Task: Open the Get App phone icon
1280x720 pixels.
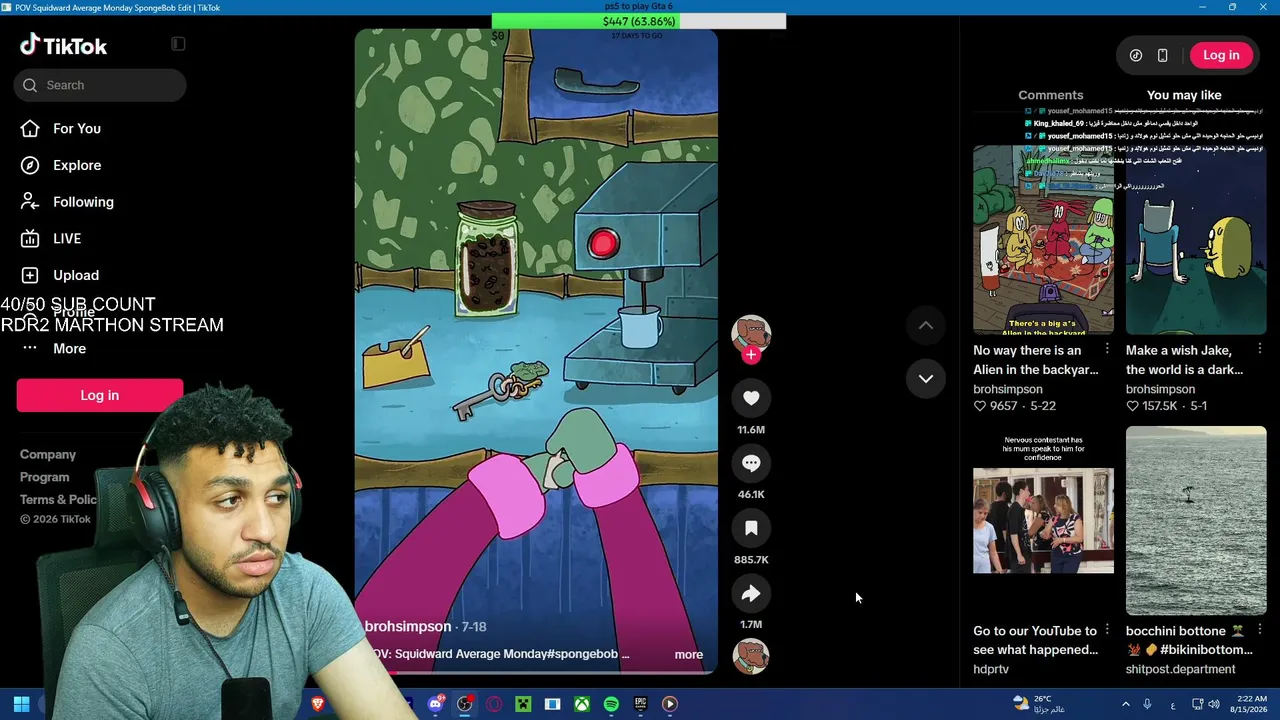Action: [x=1162, y=55]
